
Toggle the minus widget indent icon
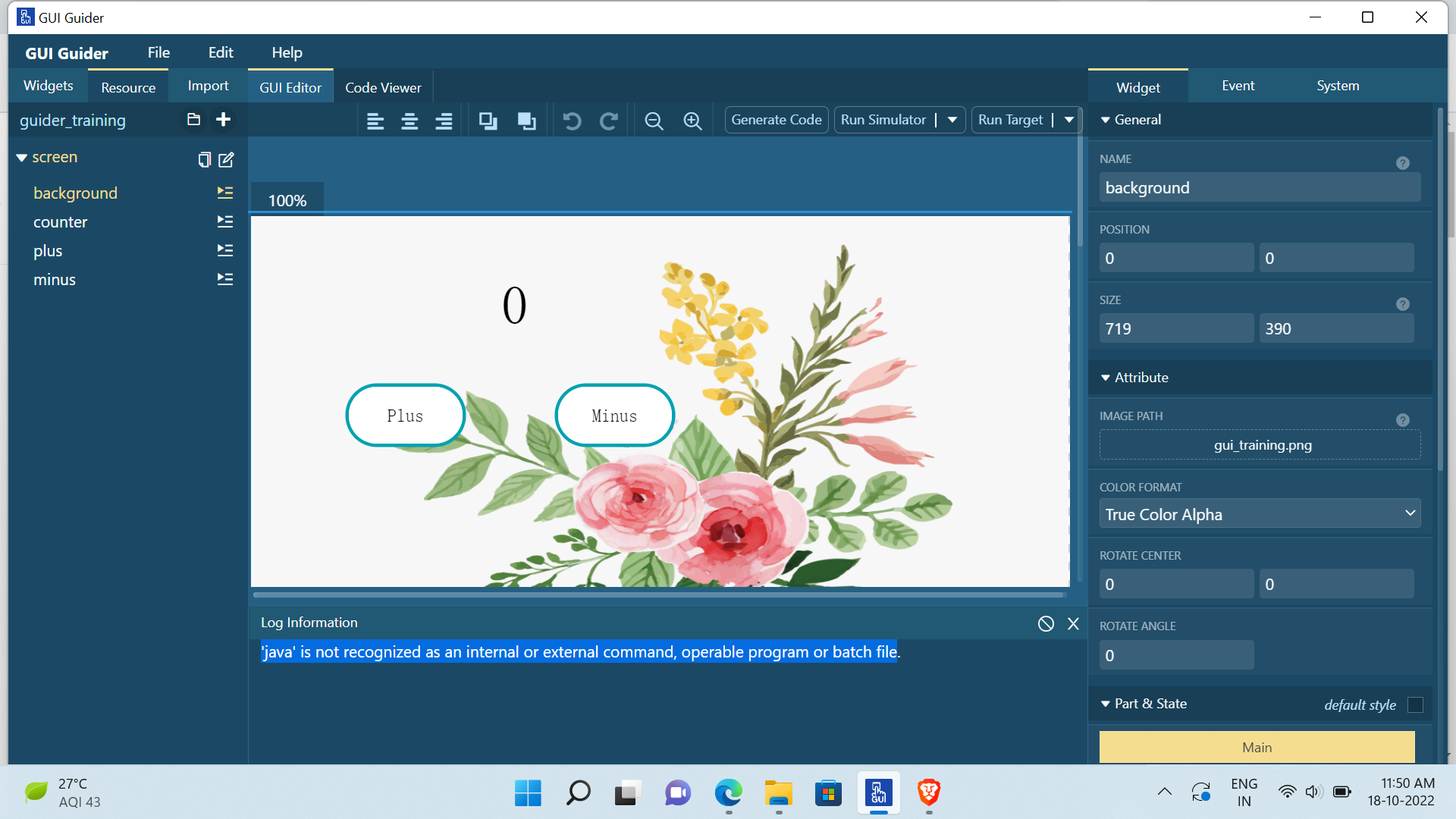225,279
